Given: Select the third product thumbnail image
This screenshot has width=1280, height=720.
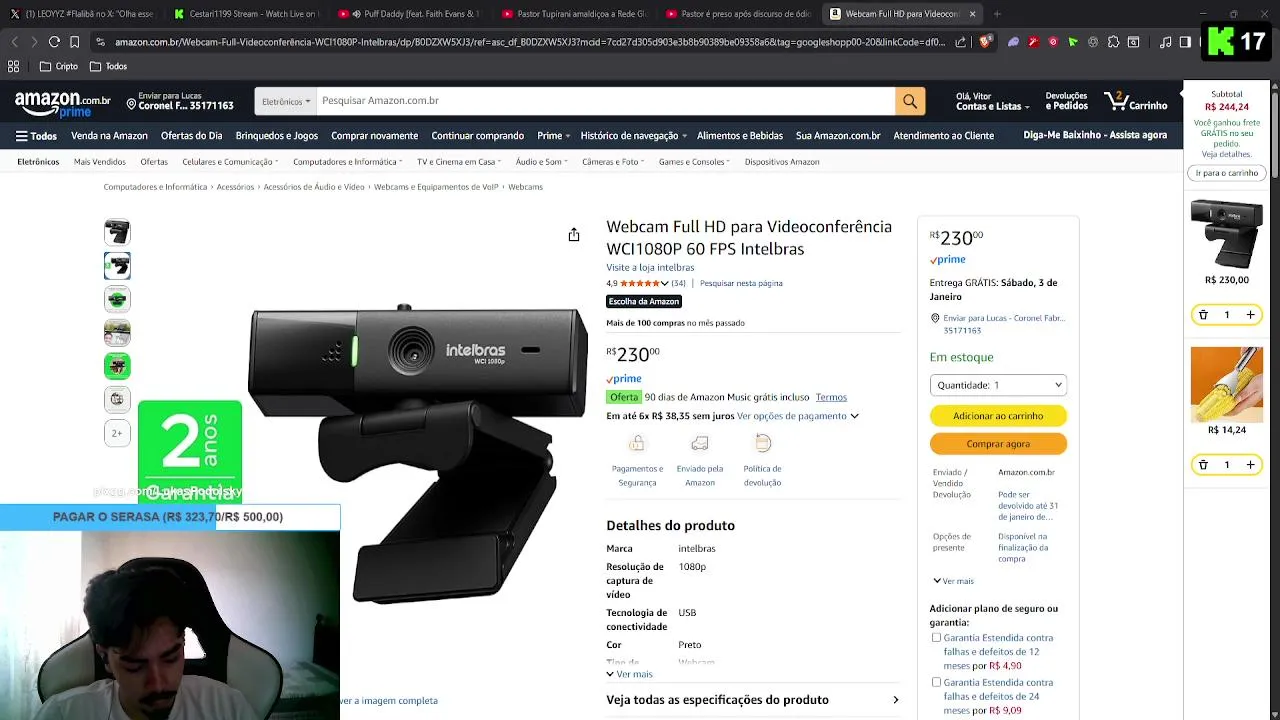Looking at the screenshot, I should coord(117,299).
